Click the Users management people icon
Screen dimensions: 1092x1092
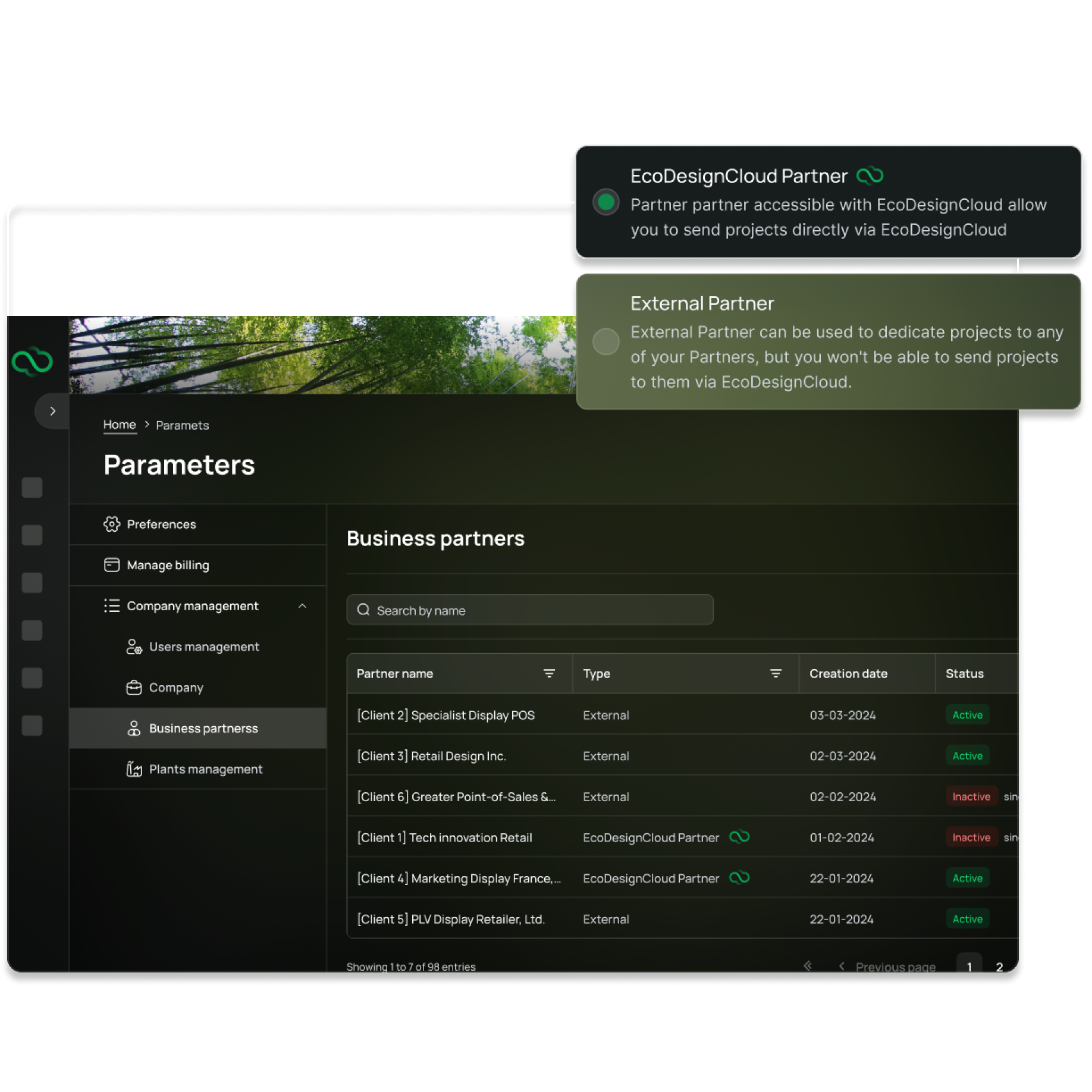134,647
